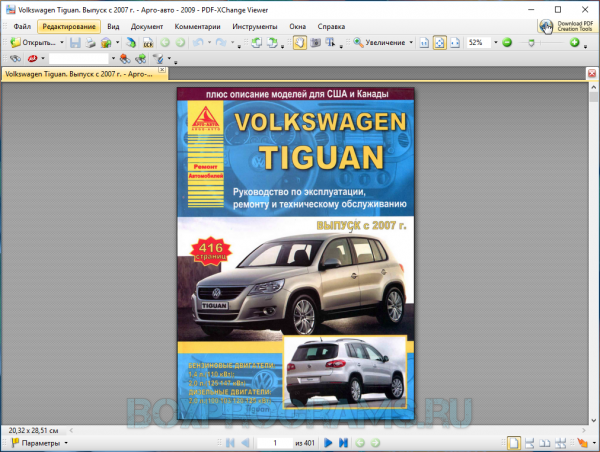The width and height of the screenshot is (600, 452).
Task: Open the Комментарии menu
Action: click(x=197, y=26)
